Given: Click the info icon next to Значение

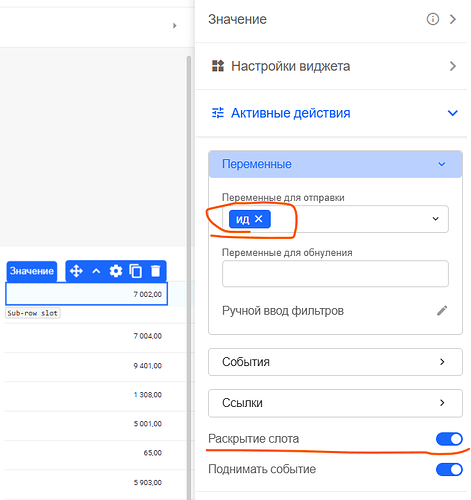Looking at the screenshot, I should (x=433, y=19).
